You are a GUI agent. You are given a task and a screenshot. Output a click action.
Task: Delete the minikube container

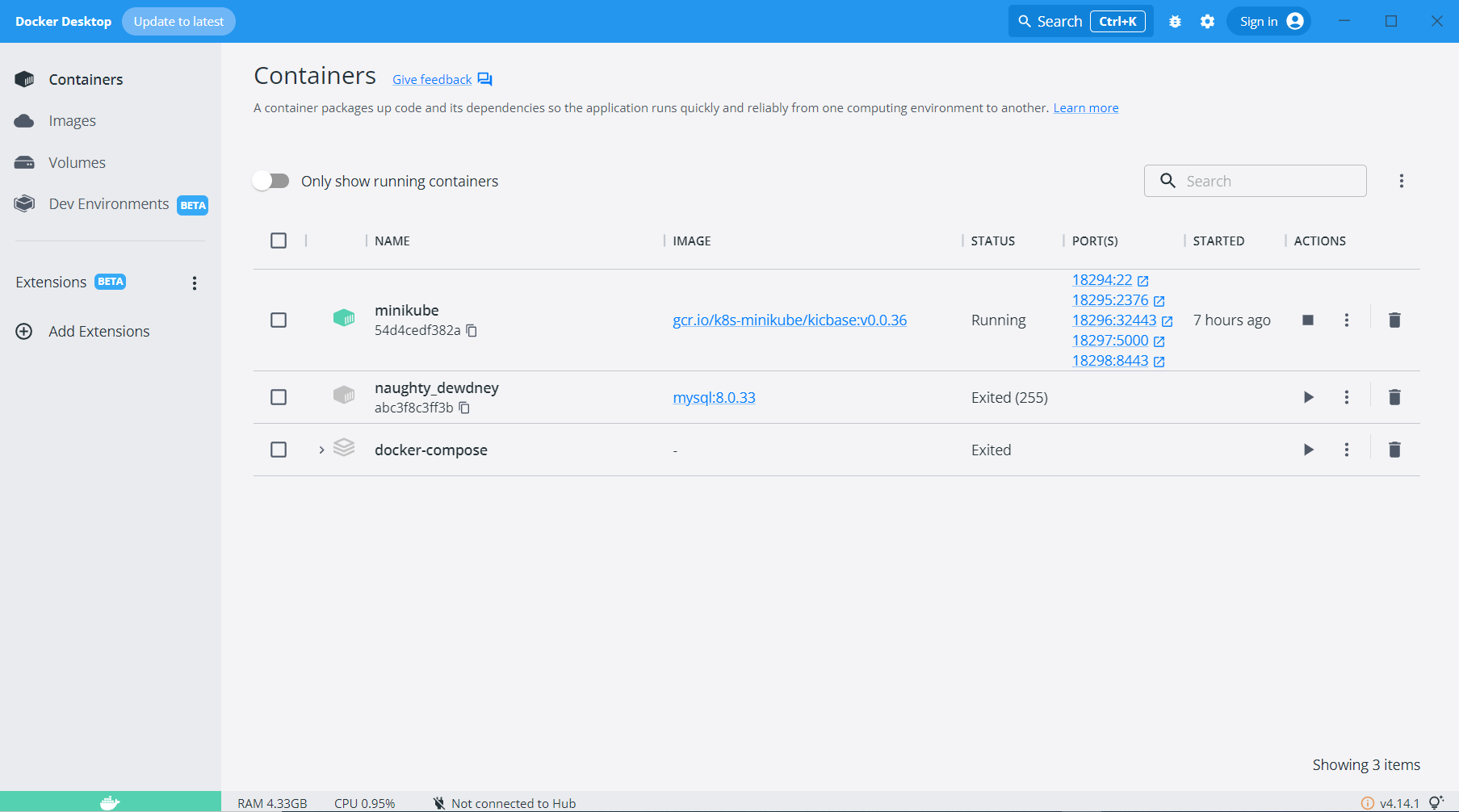click(x=1394, y=320)
